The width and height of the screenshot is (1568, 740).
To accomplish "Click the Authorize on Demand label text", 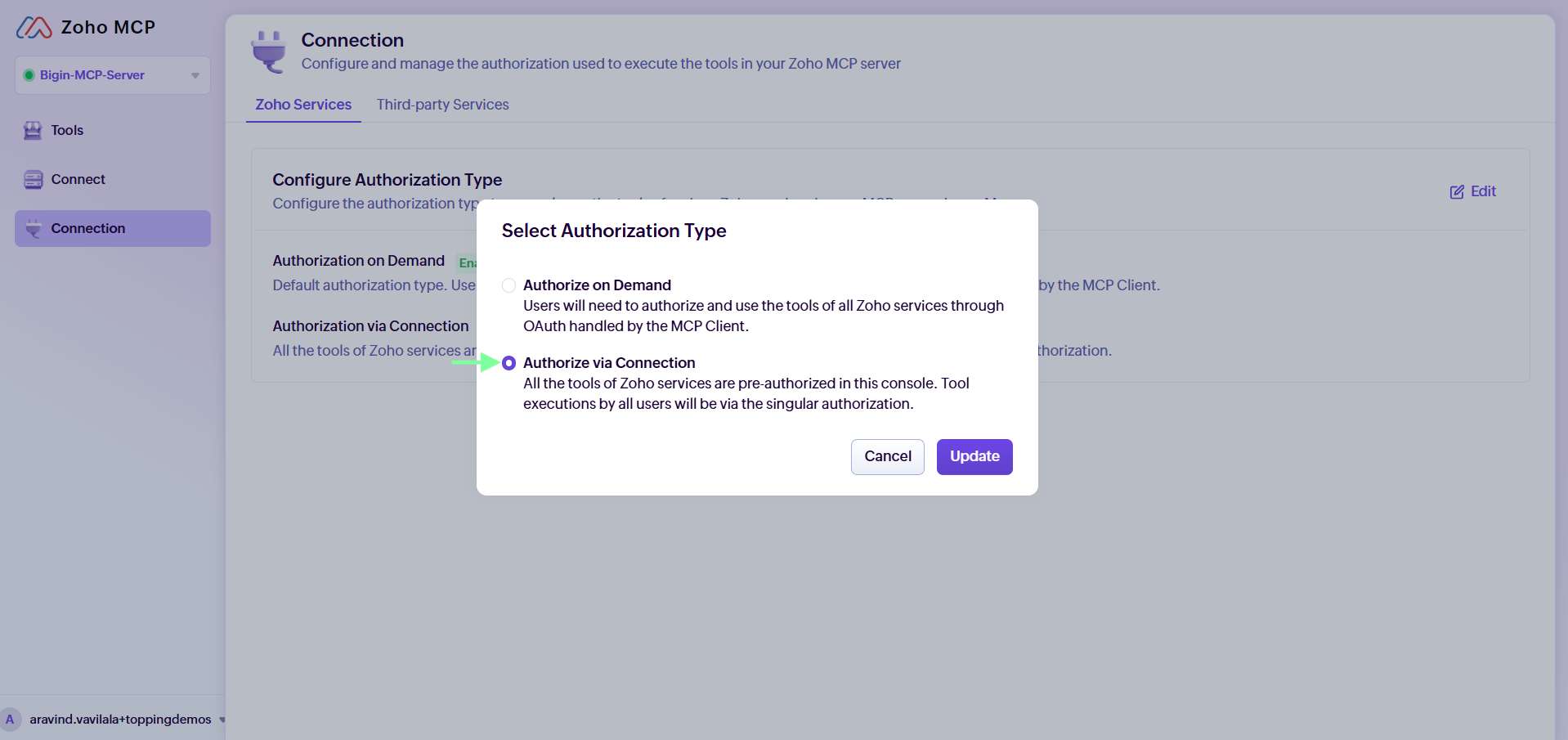I will coord(597,285).
